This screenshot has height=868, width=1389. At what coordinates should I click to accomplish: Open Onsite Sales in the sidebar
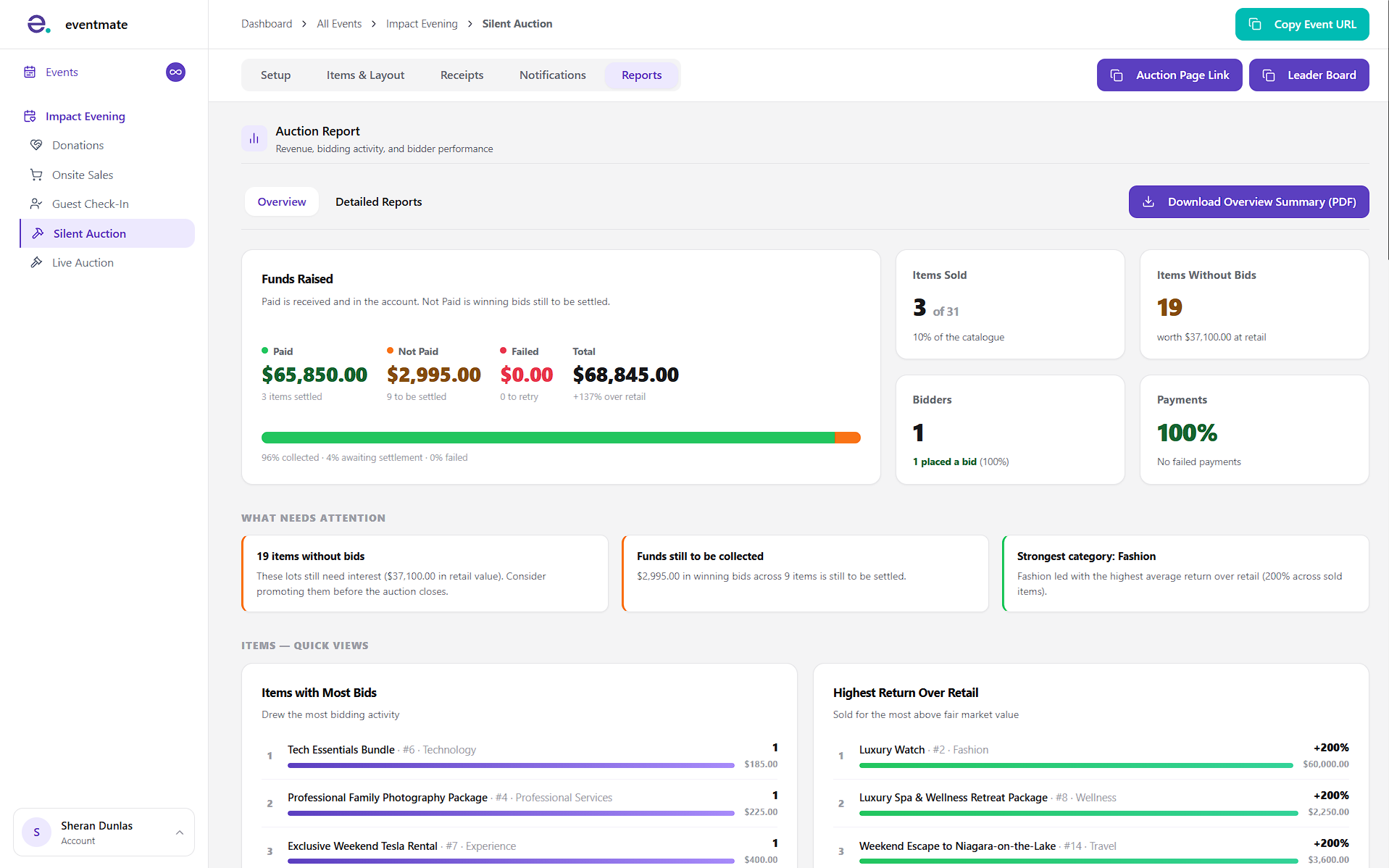coord(83,175)
